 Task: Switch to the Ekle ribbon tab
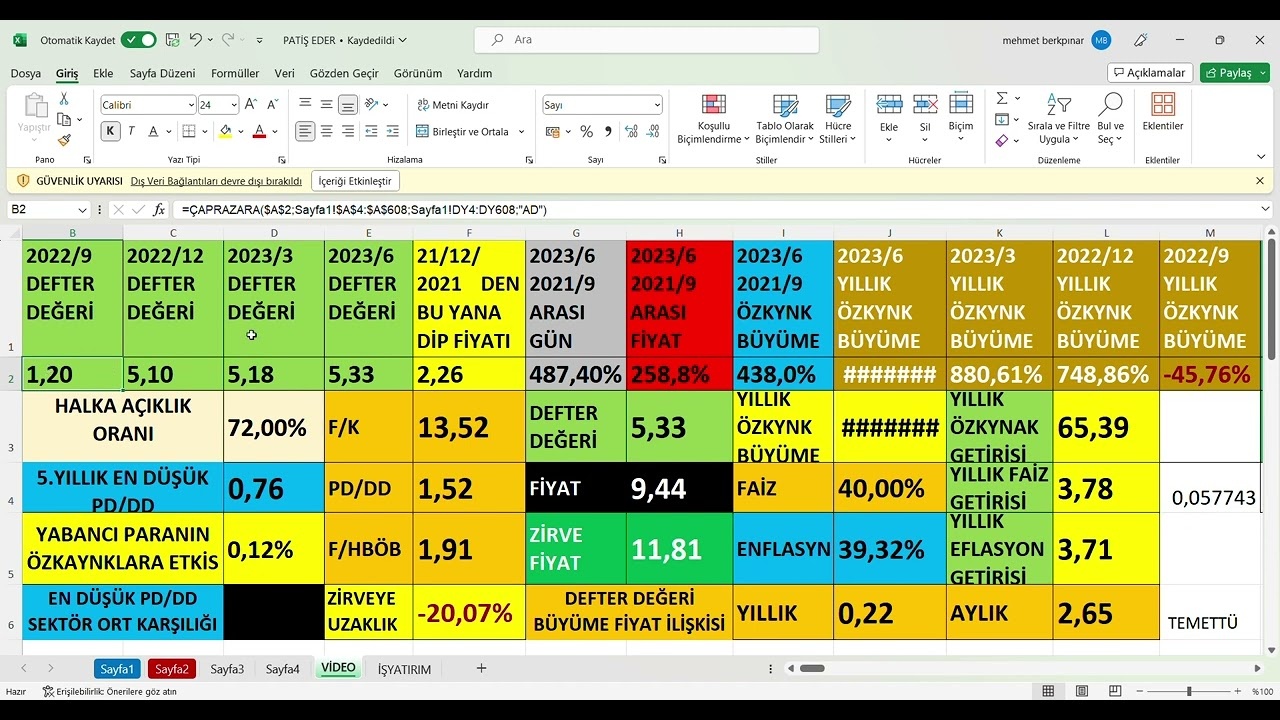(103, 73)
